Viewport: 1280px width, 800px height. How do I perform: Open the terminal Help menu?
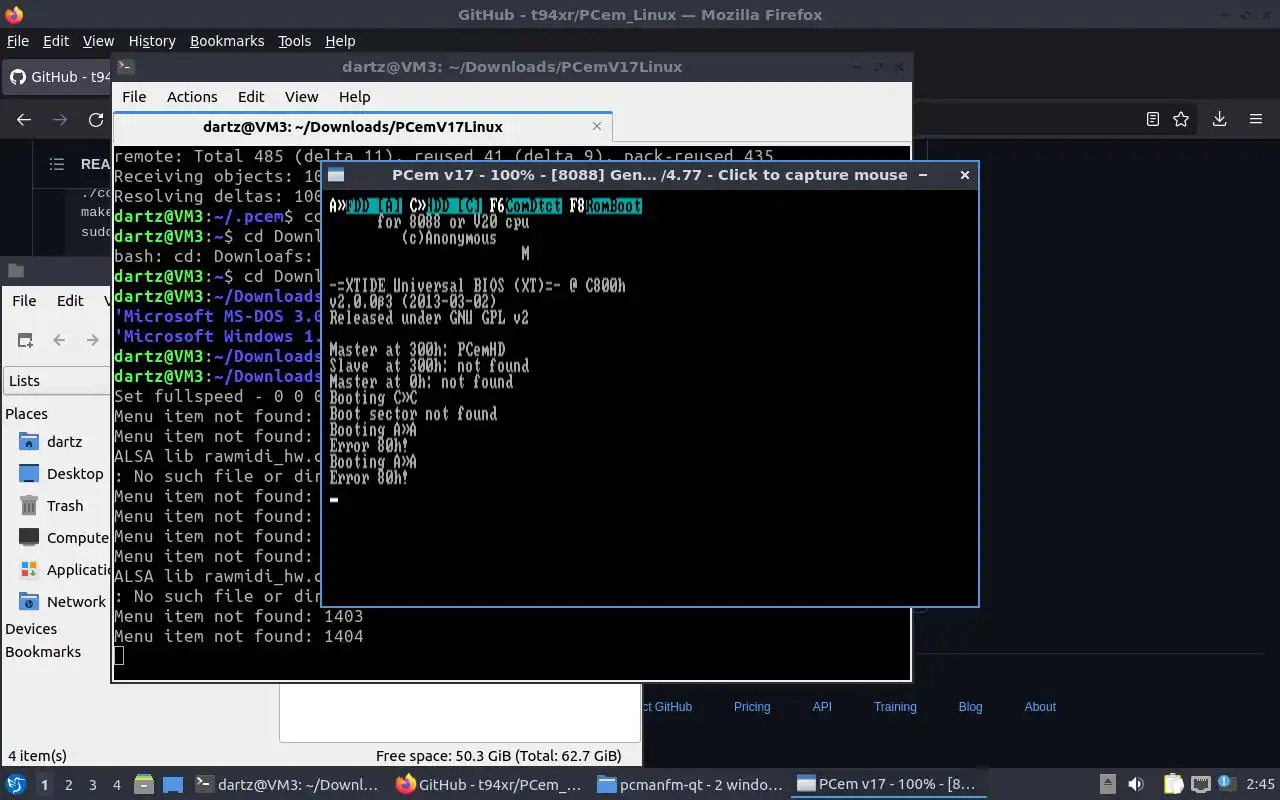click(x=354, y=97)
